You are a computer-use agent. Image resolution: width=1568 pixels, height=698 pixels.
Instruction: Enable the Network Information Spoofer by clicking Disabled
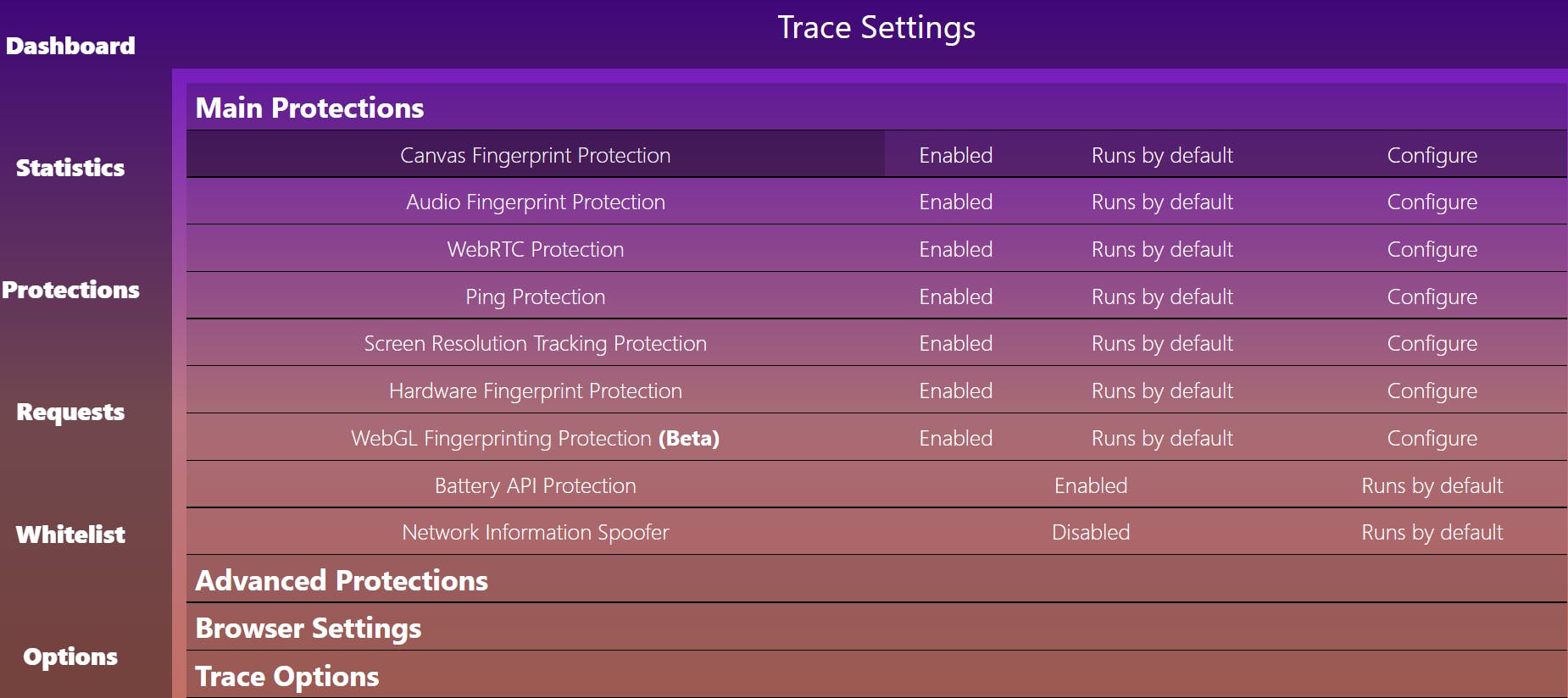(x=1090, y=532)
